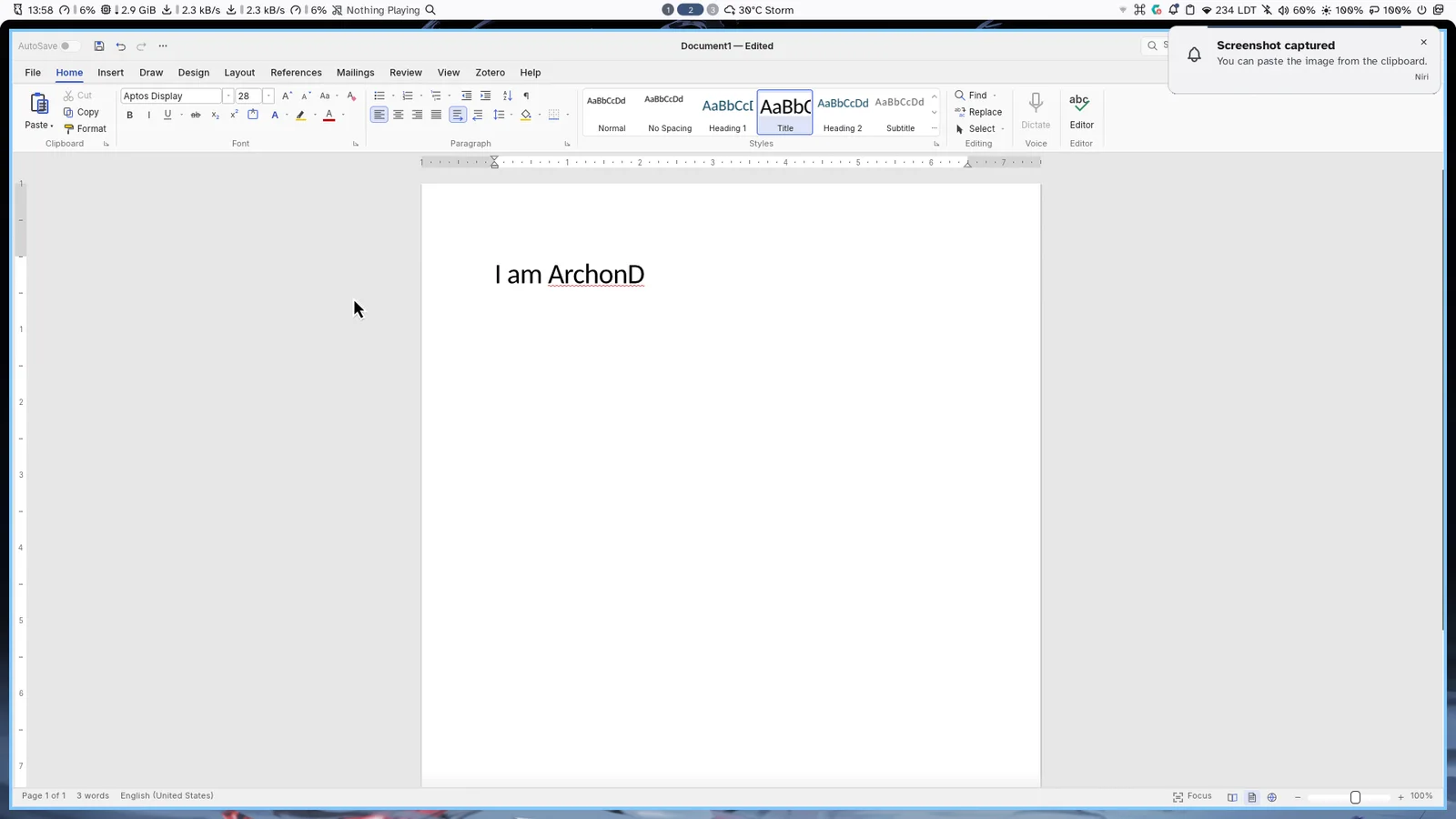Toggle italic formatting

[x=148, y=115]
